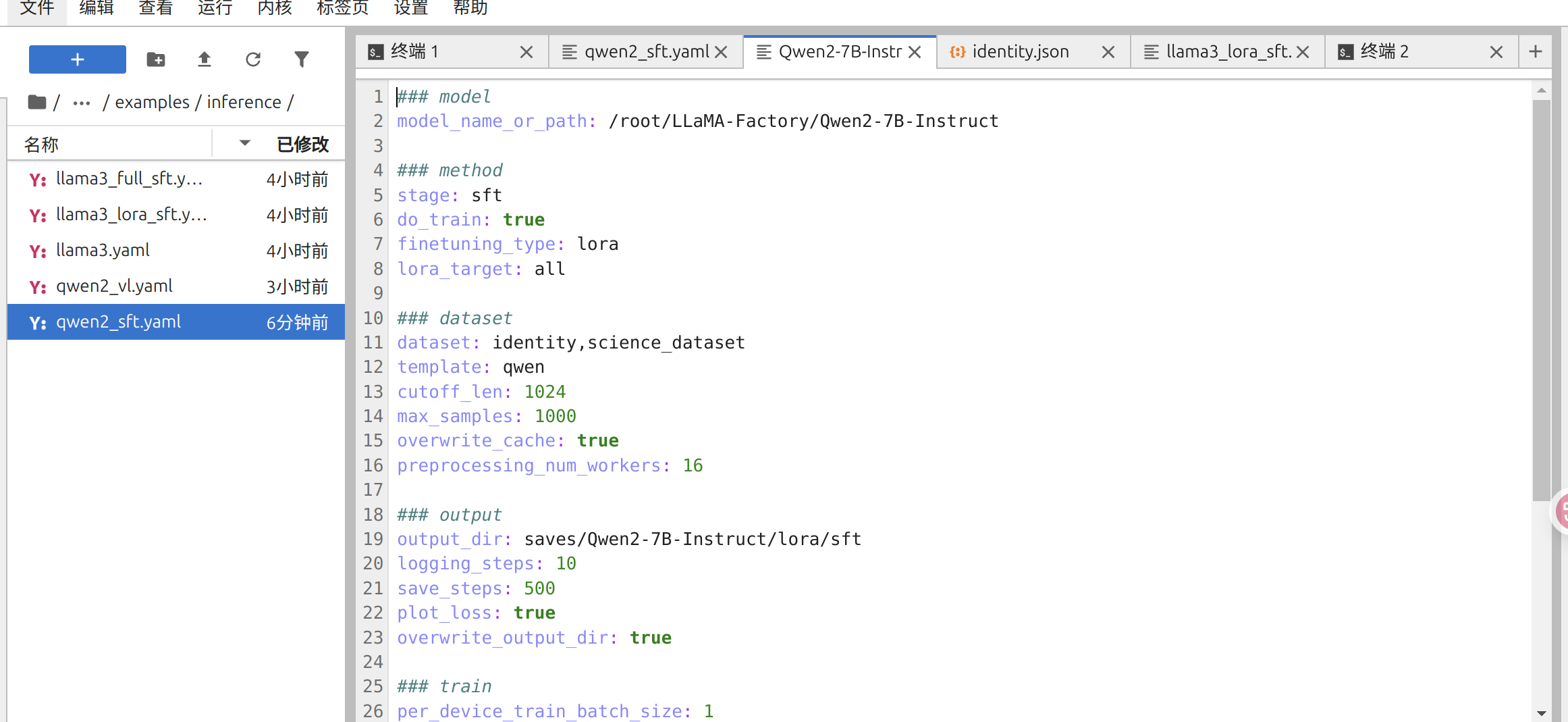This screenshot has height=722, width=1568.
Task: Close the 终端 1 tab
Action: (x=526, y=52)
